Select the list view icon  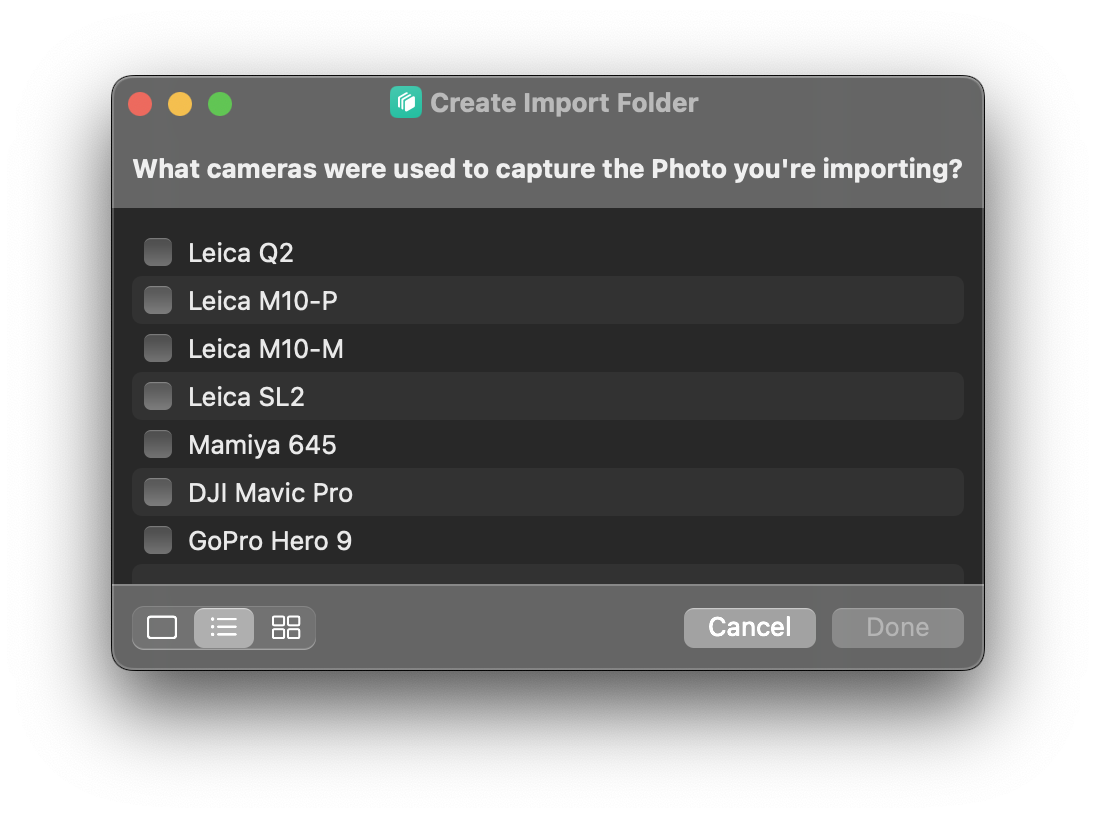pyautogui.click(x=223, y=627)
